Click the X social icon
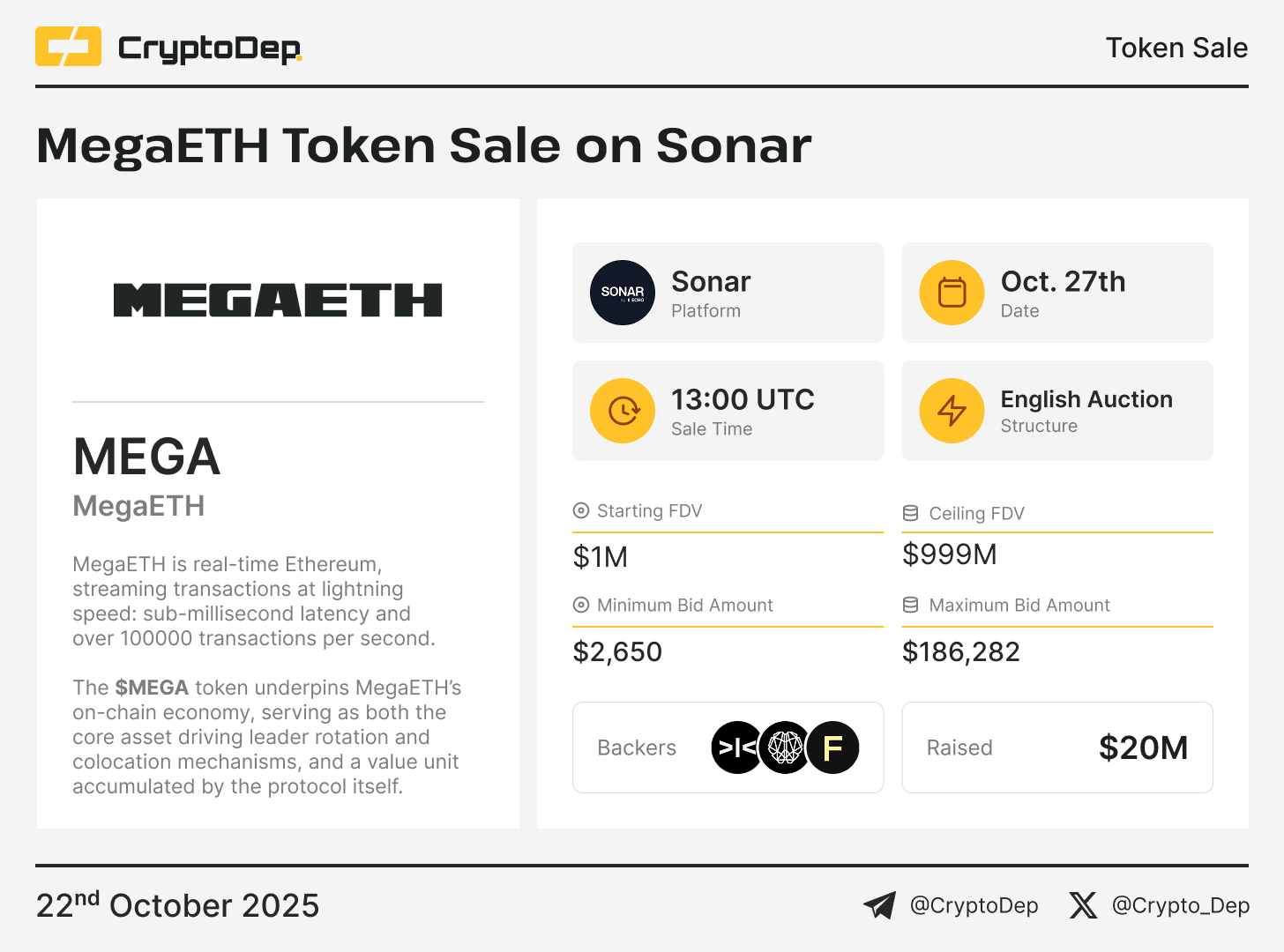1284x952 pixels. [x=1083, y=905]
